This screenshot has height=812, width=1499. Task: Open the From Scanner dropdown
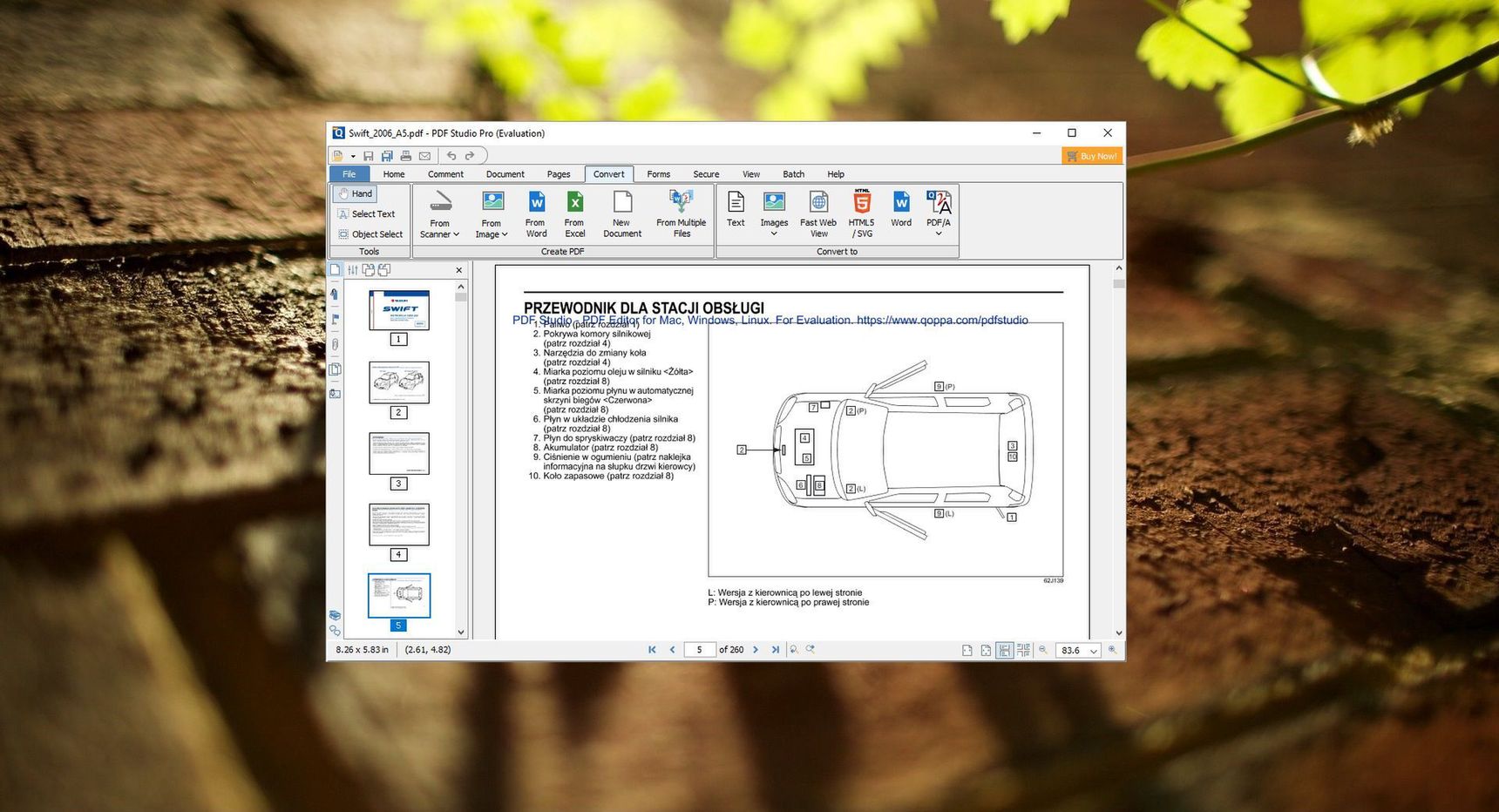440,214
